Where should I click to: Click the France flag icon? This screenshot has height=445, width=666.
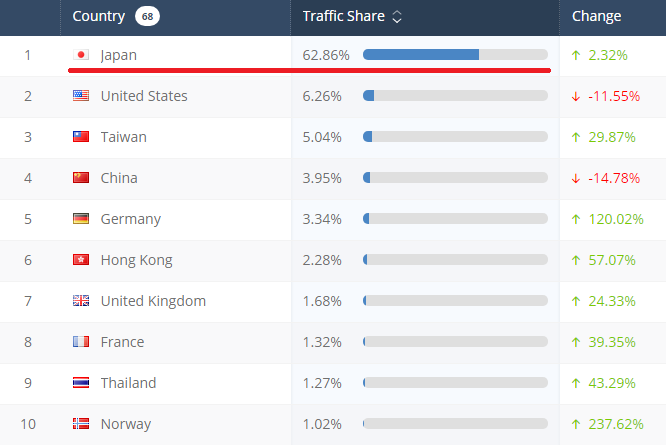pyautogui.click(x=82, y=342)
